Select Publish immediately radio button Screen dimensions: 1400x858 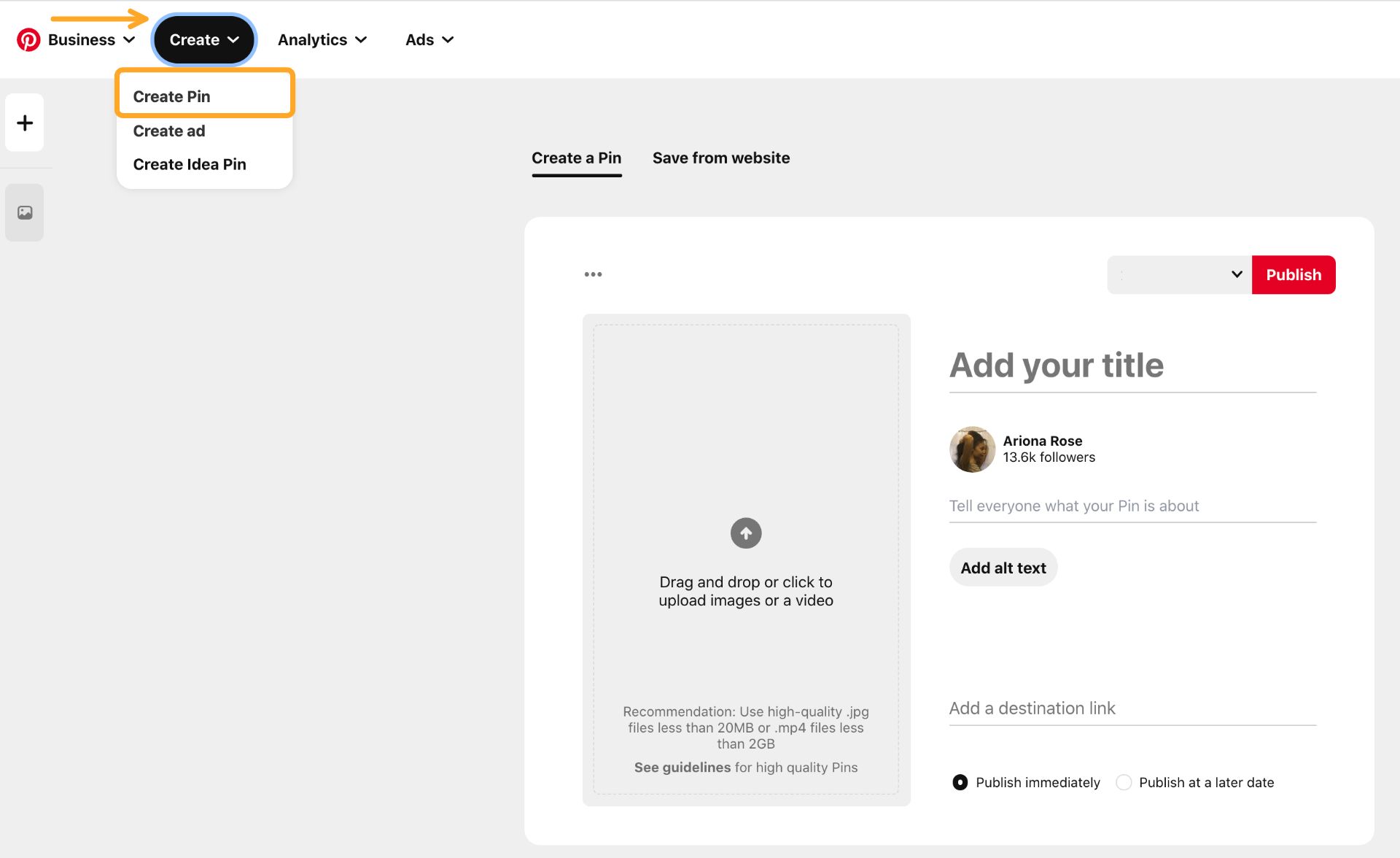coord(960,782)
